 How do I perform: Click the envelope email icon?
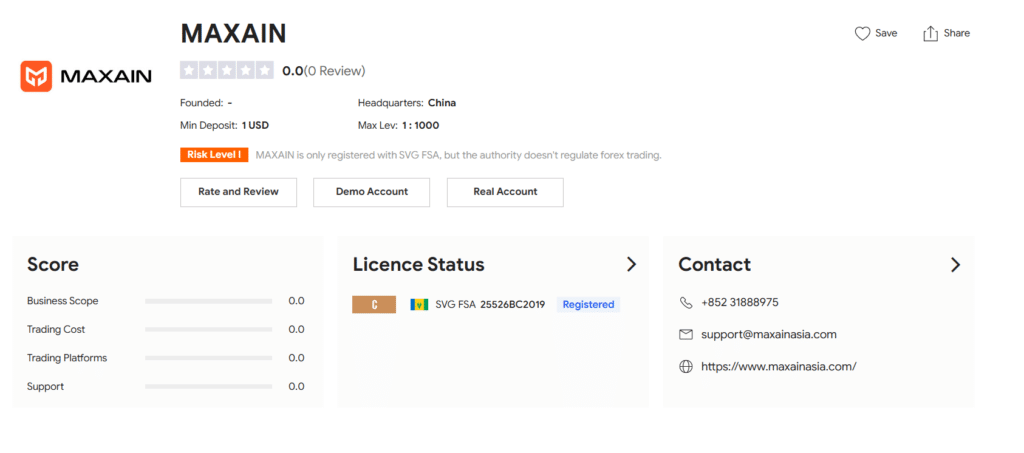[686, 334]
